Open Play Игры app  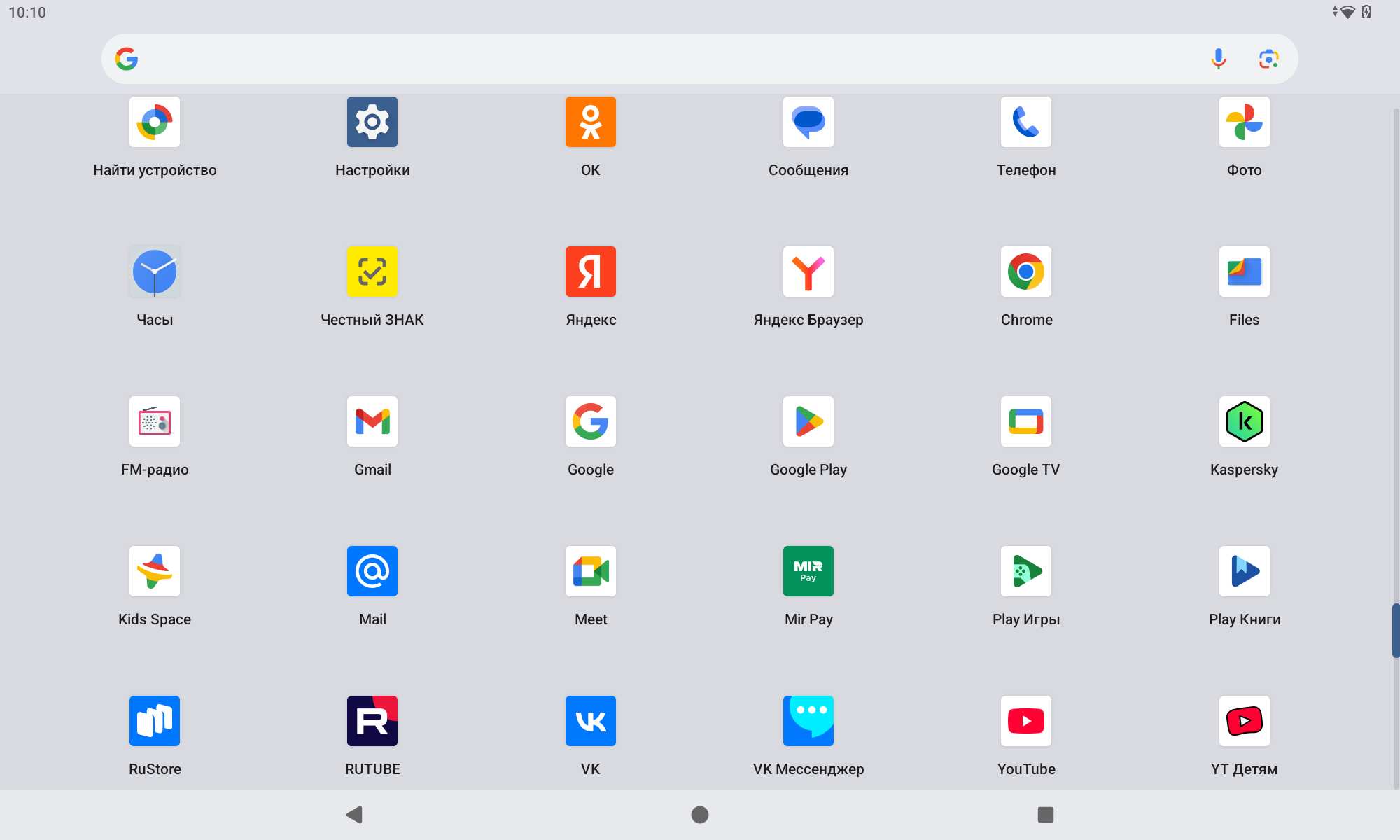1025,571
